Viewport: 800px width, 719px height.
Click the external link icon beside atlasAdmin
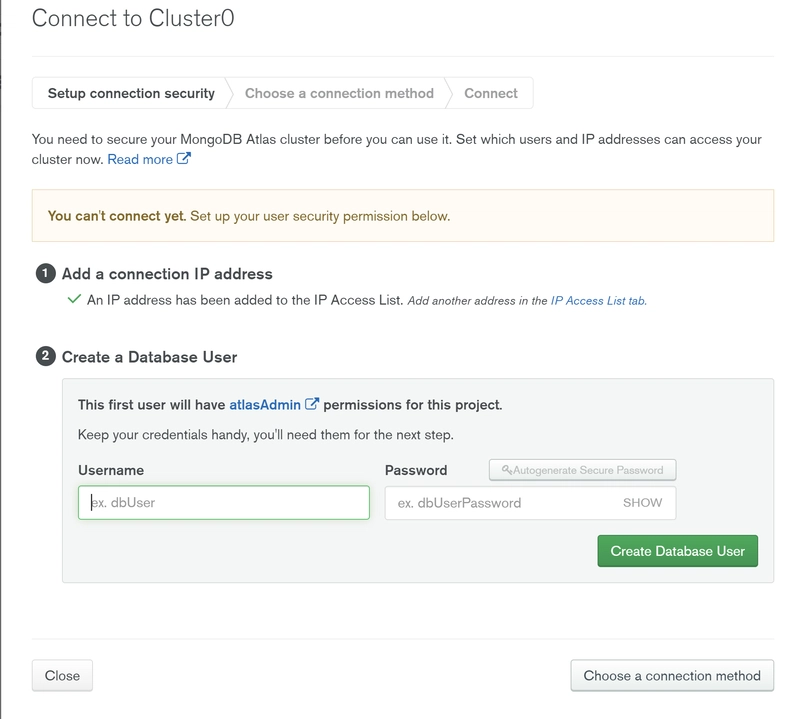tap(312, 405)
